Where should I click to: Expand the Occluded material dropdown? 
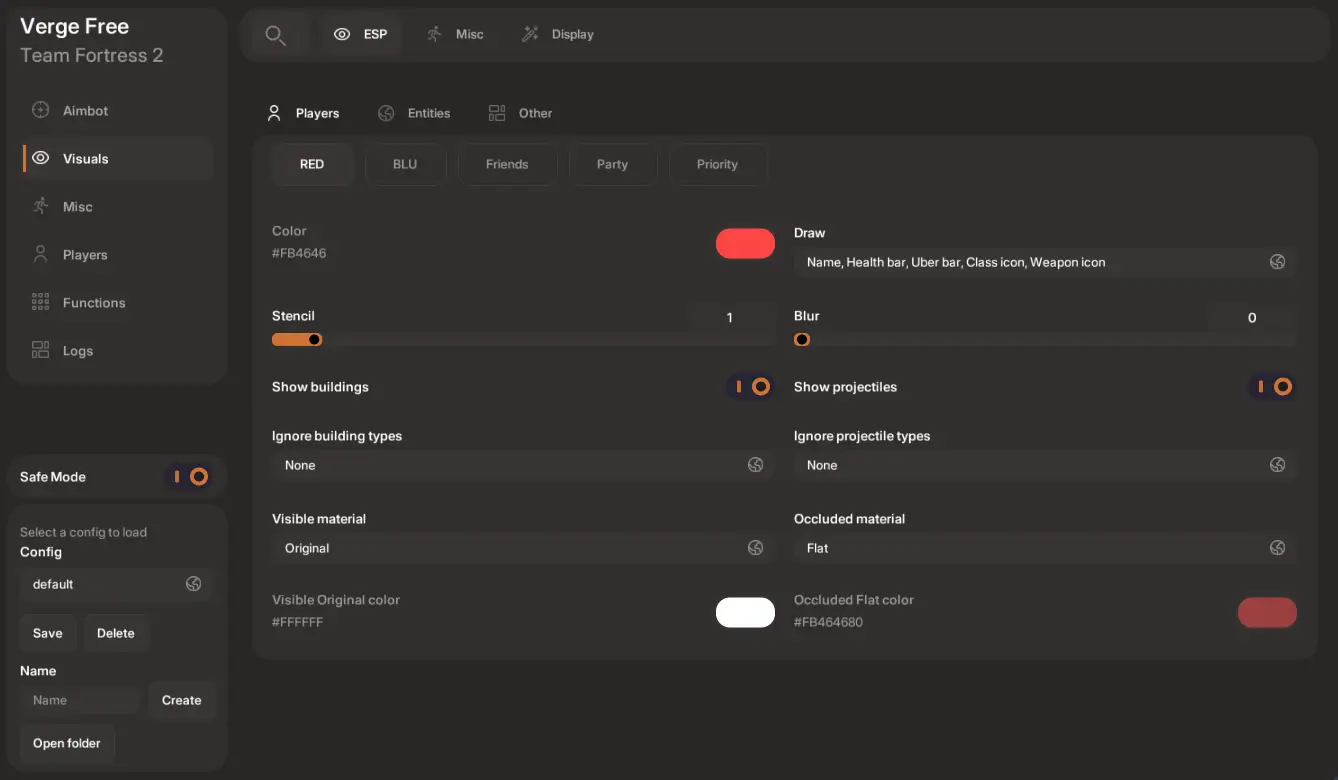pyautogui.click(x=1045, y=548)
